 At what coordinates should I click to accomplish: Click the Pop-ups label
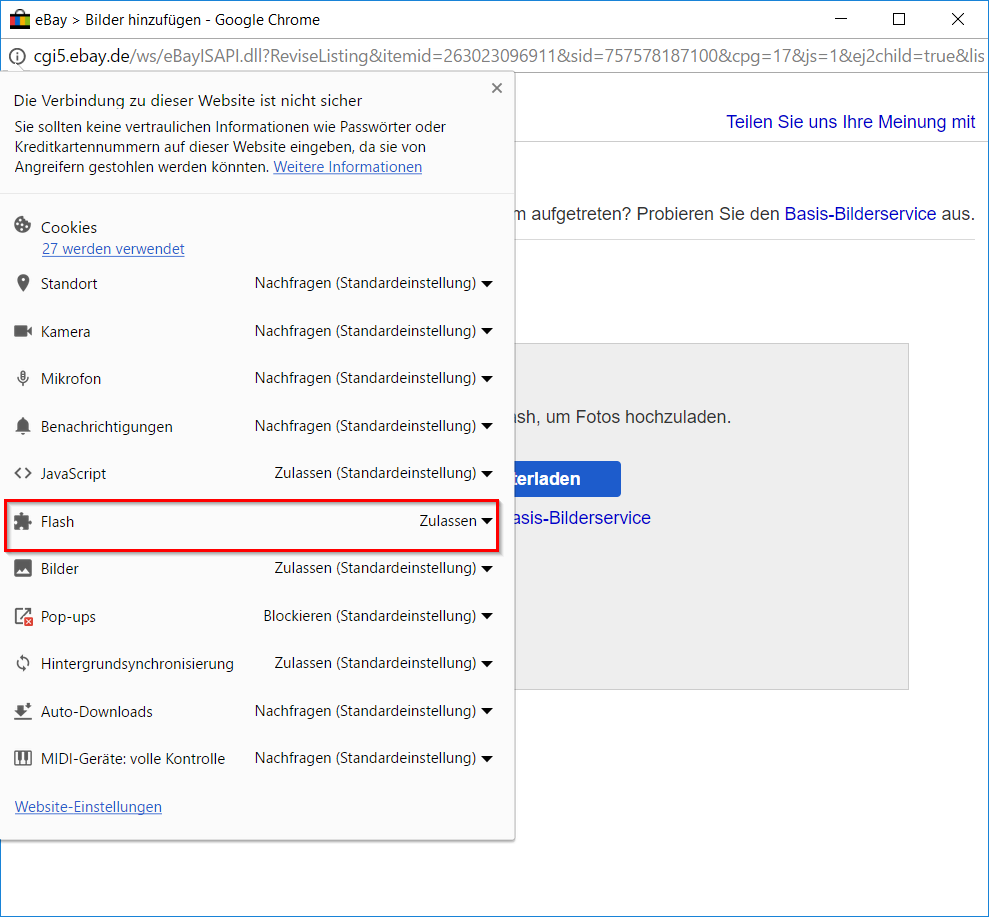[x=68, y=617]
